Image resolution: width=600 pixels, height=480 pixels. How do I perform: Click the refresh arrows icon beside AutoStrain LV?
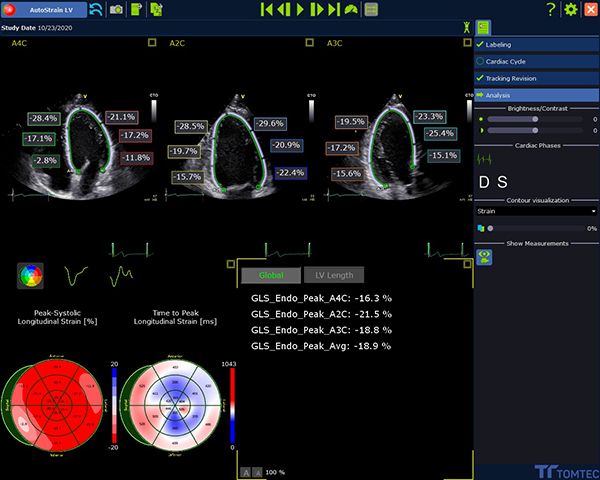tap(96, 9)
